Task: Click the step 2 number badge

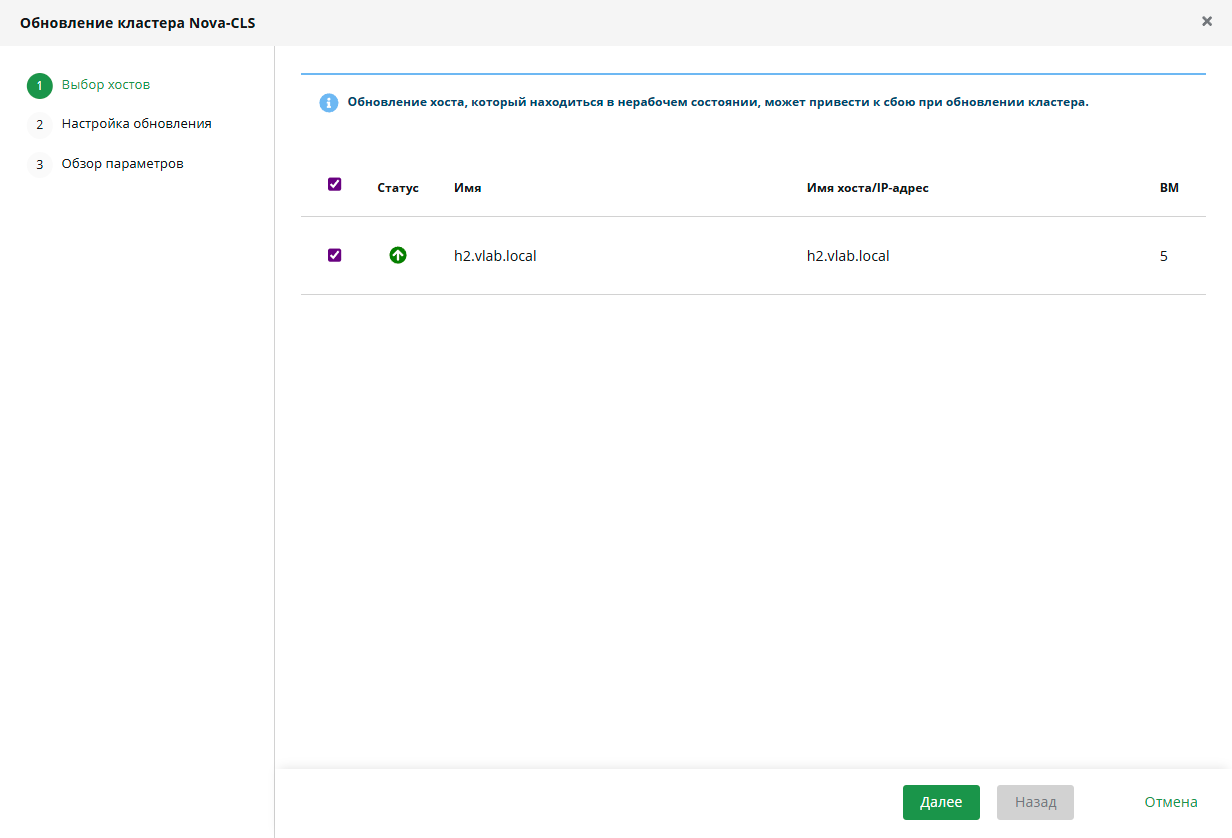Action: (x=39, y=125)
